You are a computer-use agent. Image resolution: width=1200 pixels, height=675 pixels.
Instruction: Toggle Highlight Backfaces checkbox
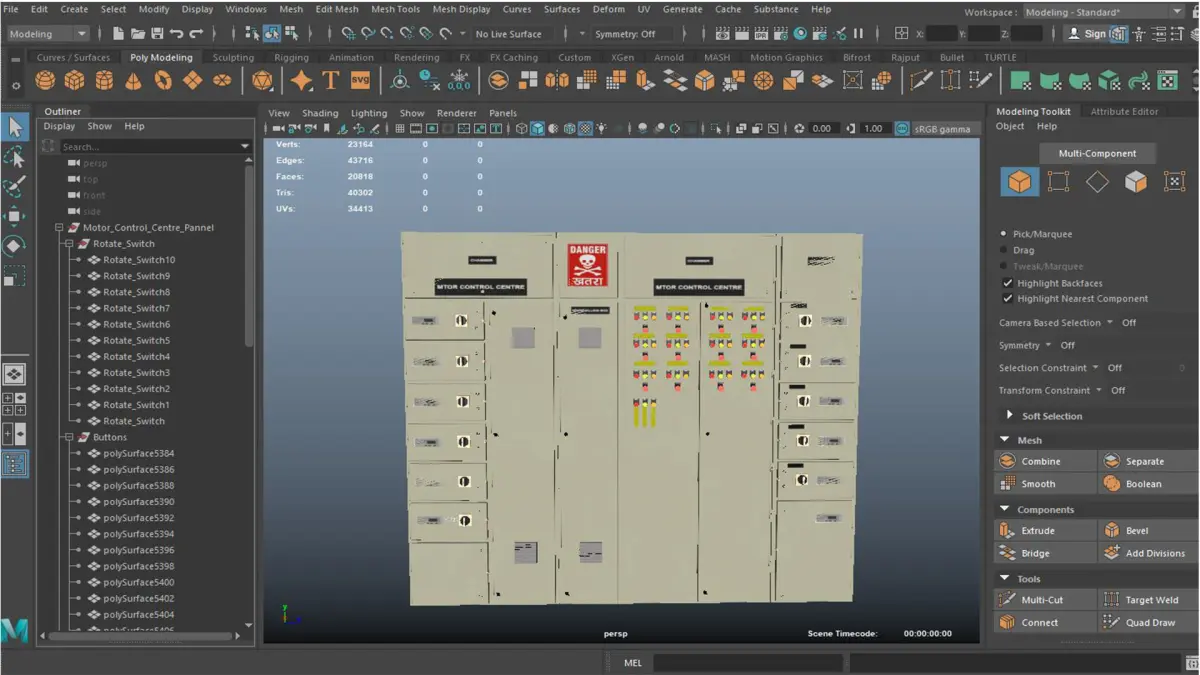click(x=1007, y=283)
